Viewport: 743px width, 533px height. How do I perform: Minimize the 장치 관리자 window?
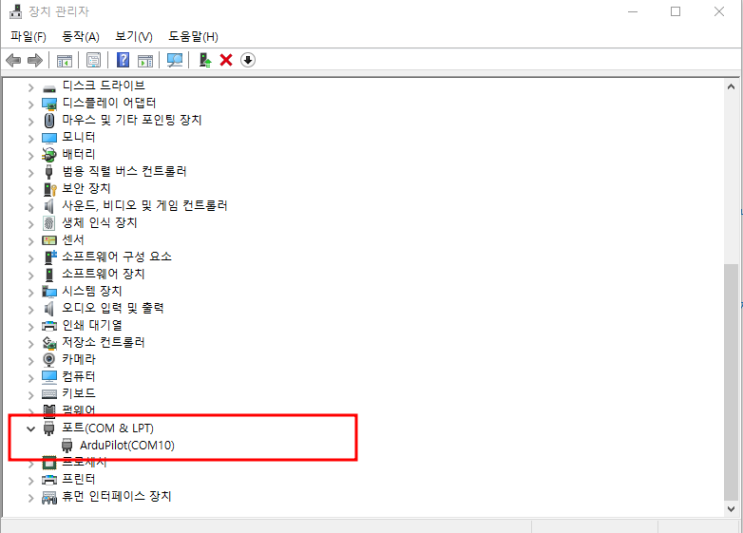633,11
